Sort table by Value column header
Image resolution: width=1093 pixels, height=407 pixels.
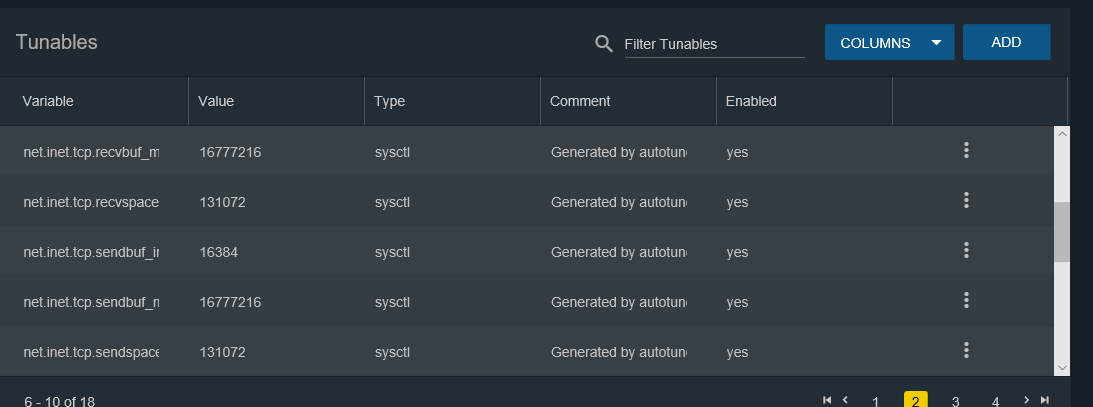[x=216, y=101]
